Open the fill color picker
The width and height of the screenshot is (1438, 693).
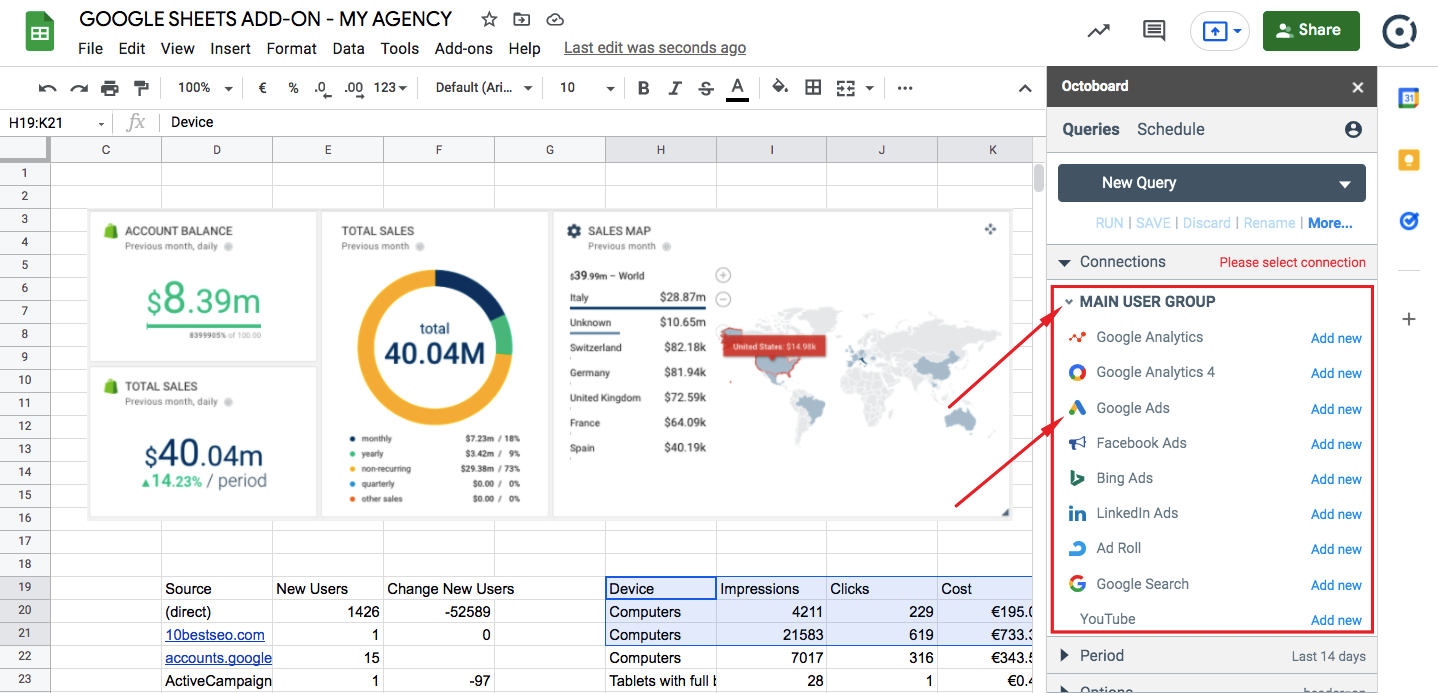781,88
